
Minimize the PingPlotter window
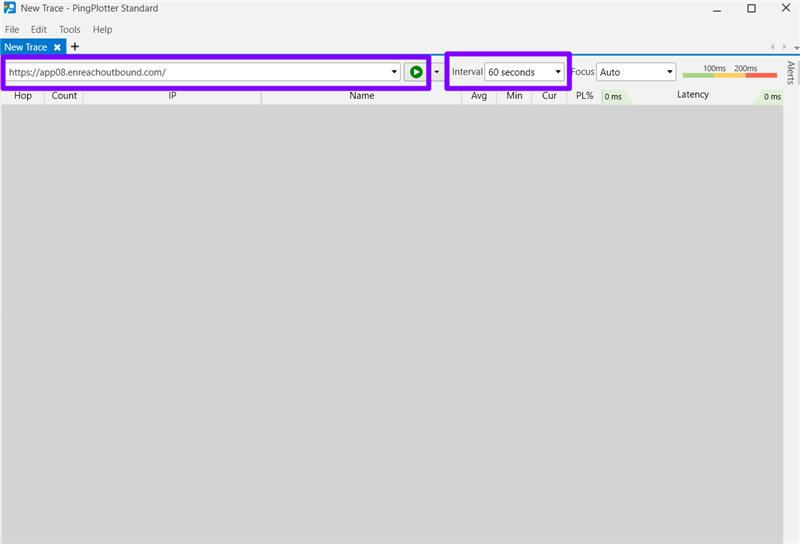click(717, 9)
